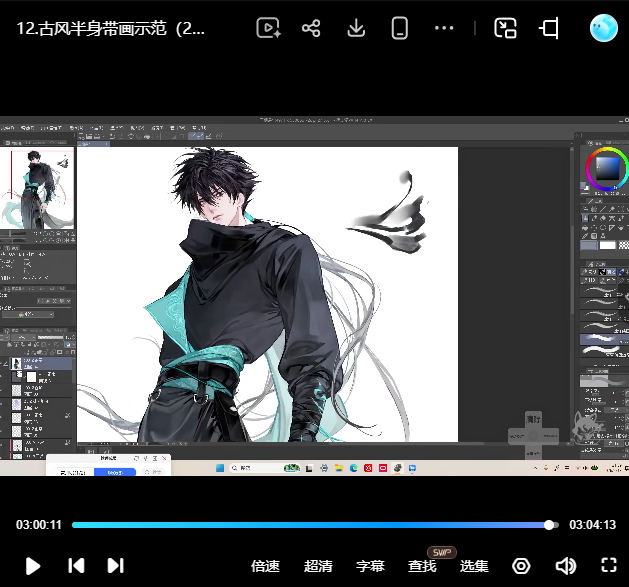This screenshot has width=629, height=587.
Task: Open the blue user avatar profile
Action: pos(604,28)
